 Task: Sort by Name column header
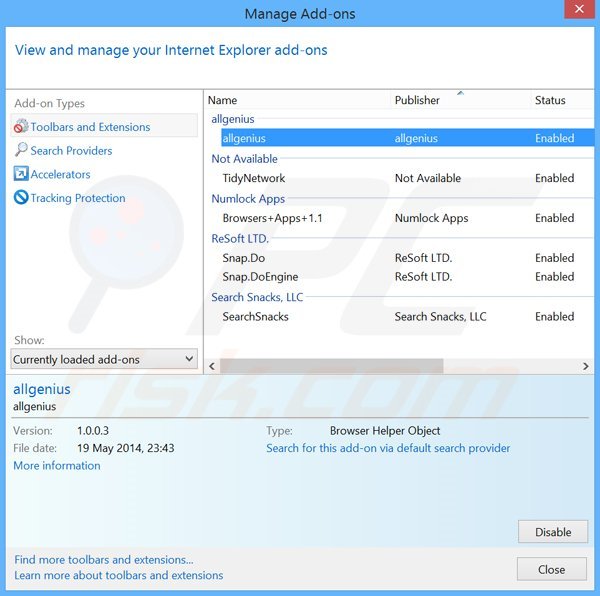pos(222,100)
